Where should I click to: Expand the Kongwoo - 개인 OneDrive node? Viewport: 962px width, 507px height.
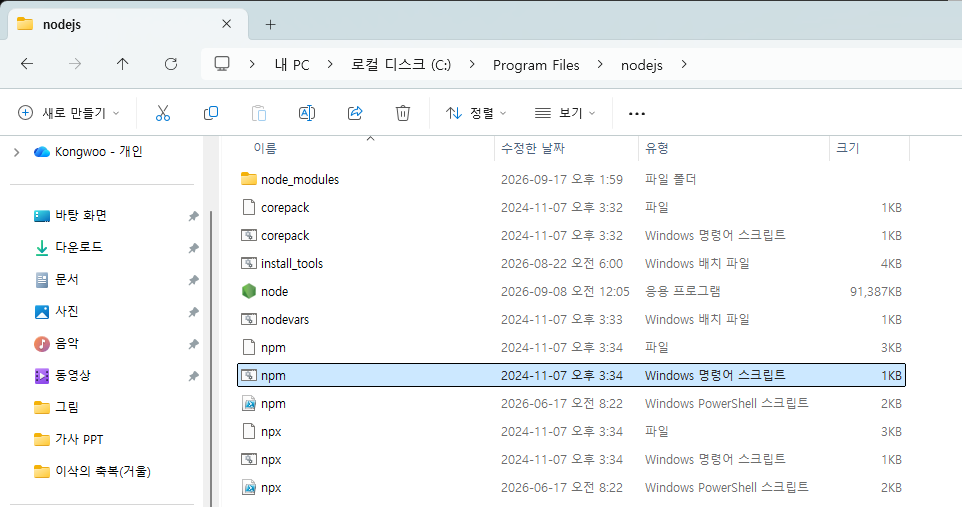coord(17,152)
